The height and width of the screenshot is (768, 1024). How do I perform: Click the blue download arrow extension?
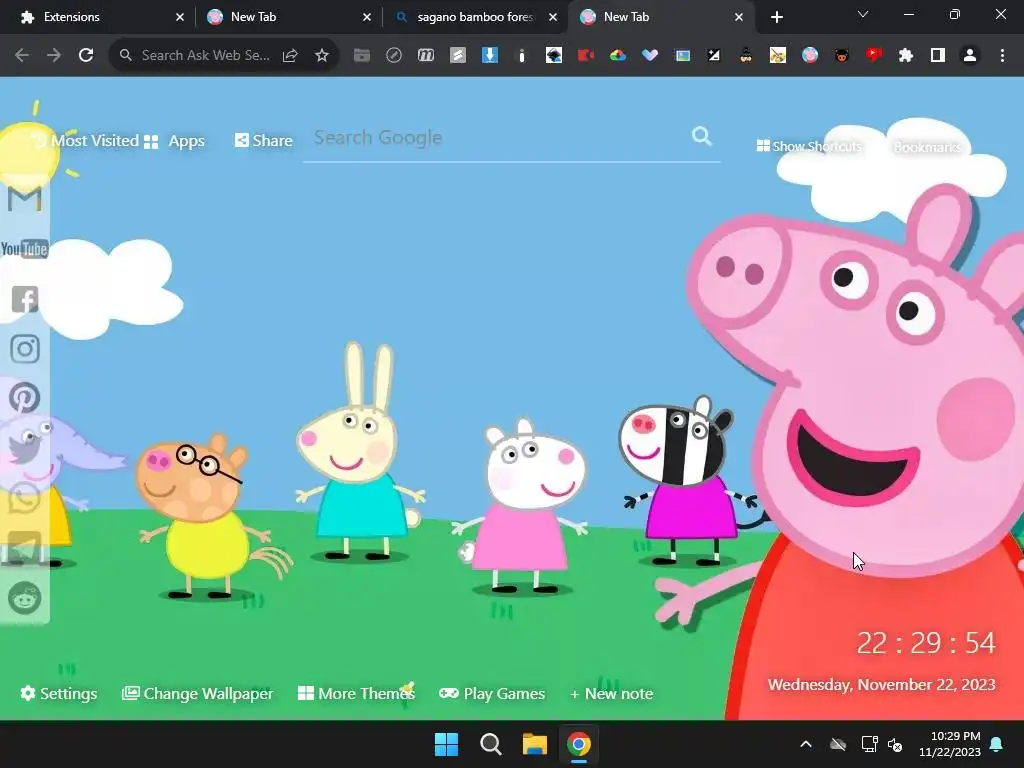coord(490,56)
